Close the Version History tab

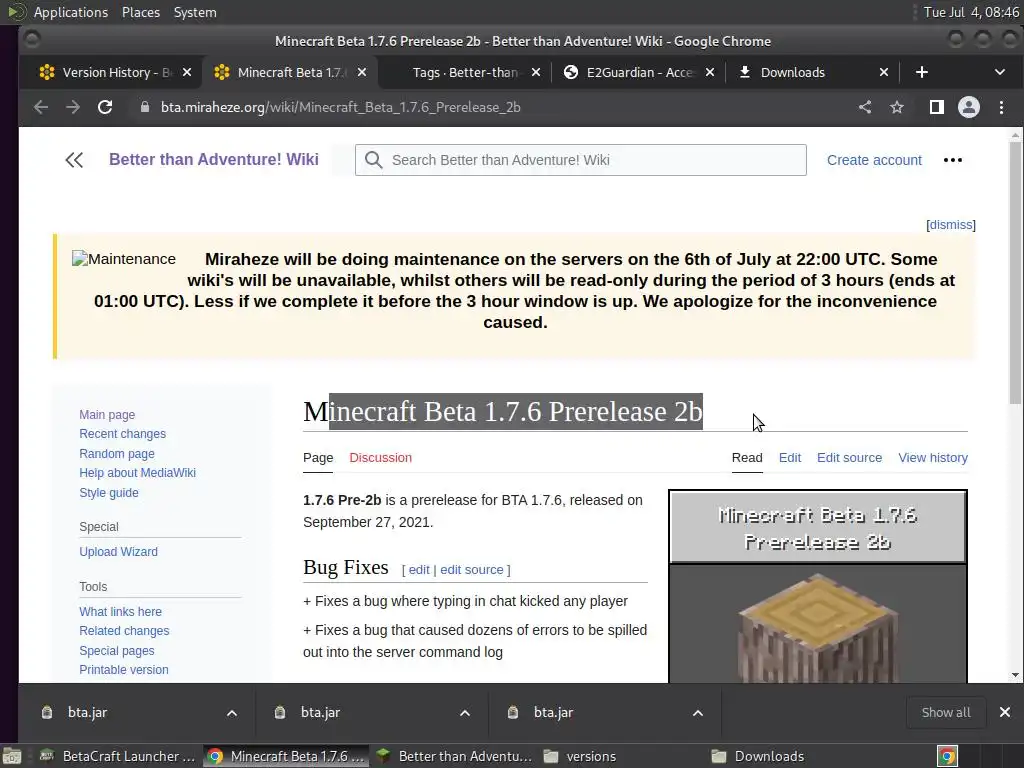(x=187, y=72)
